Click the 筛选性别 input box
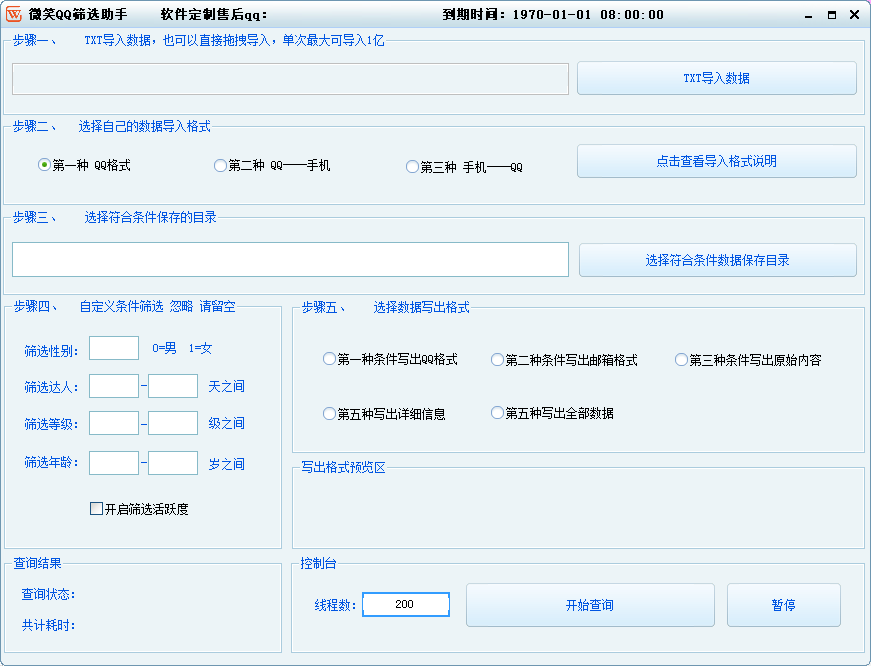The image size is (871, 666). [x=113, y=348]
